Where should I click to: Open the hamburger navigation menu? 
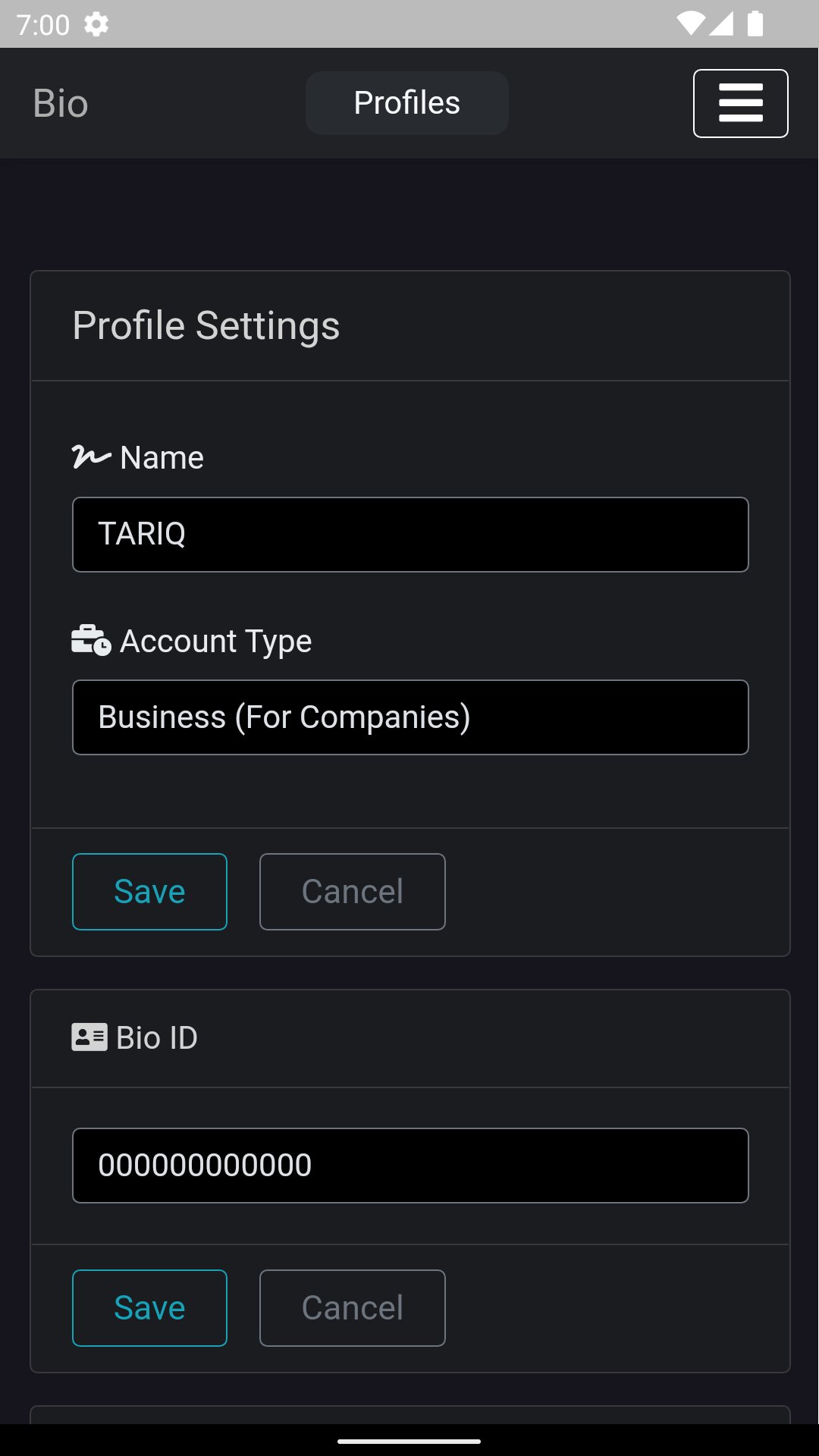tap(740, 103)
